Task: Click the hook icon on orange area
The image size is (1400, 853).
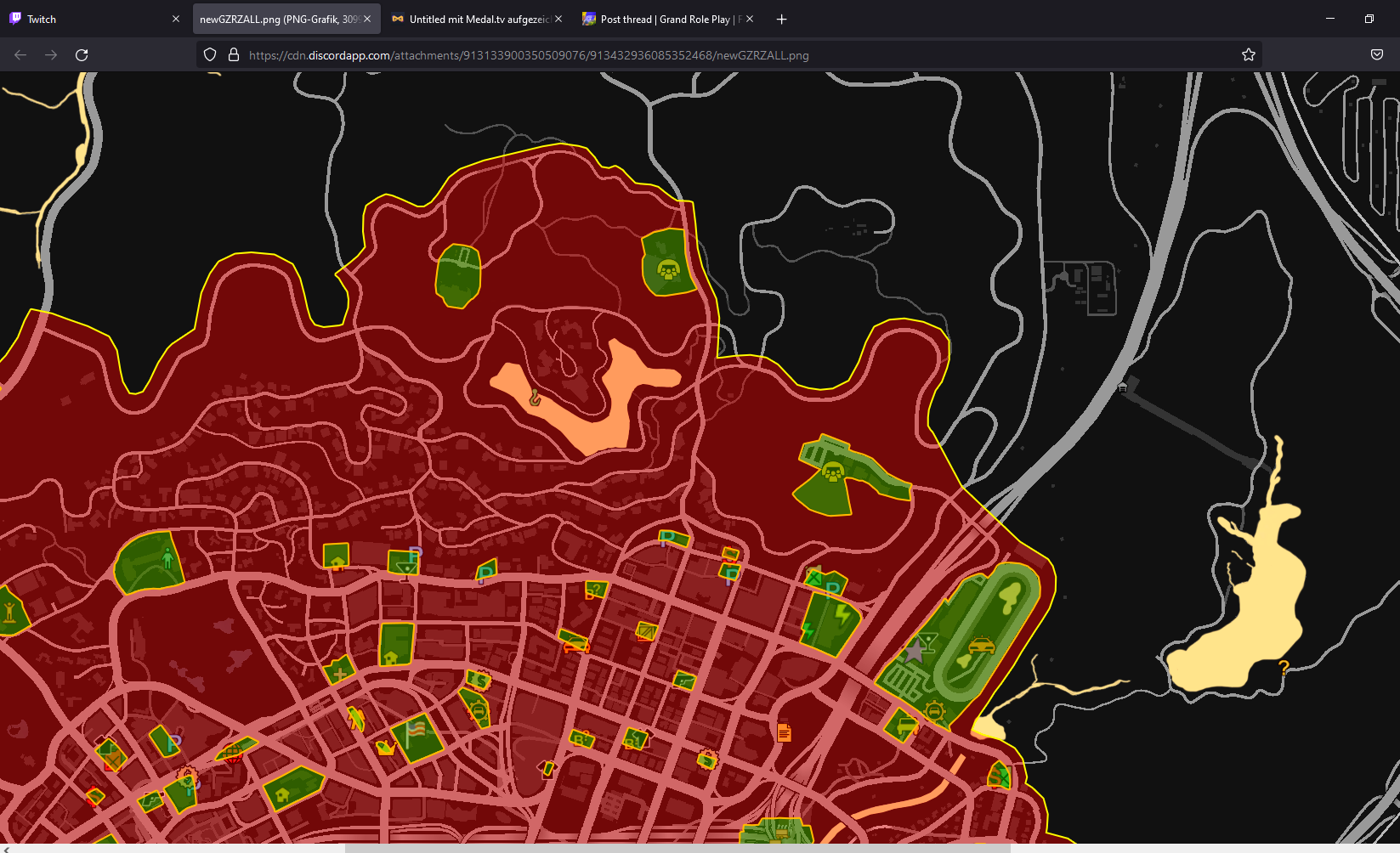Action: pos(535,396)
